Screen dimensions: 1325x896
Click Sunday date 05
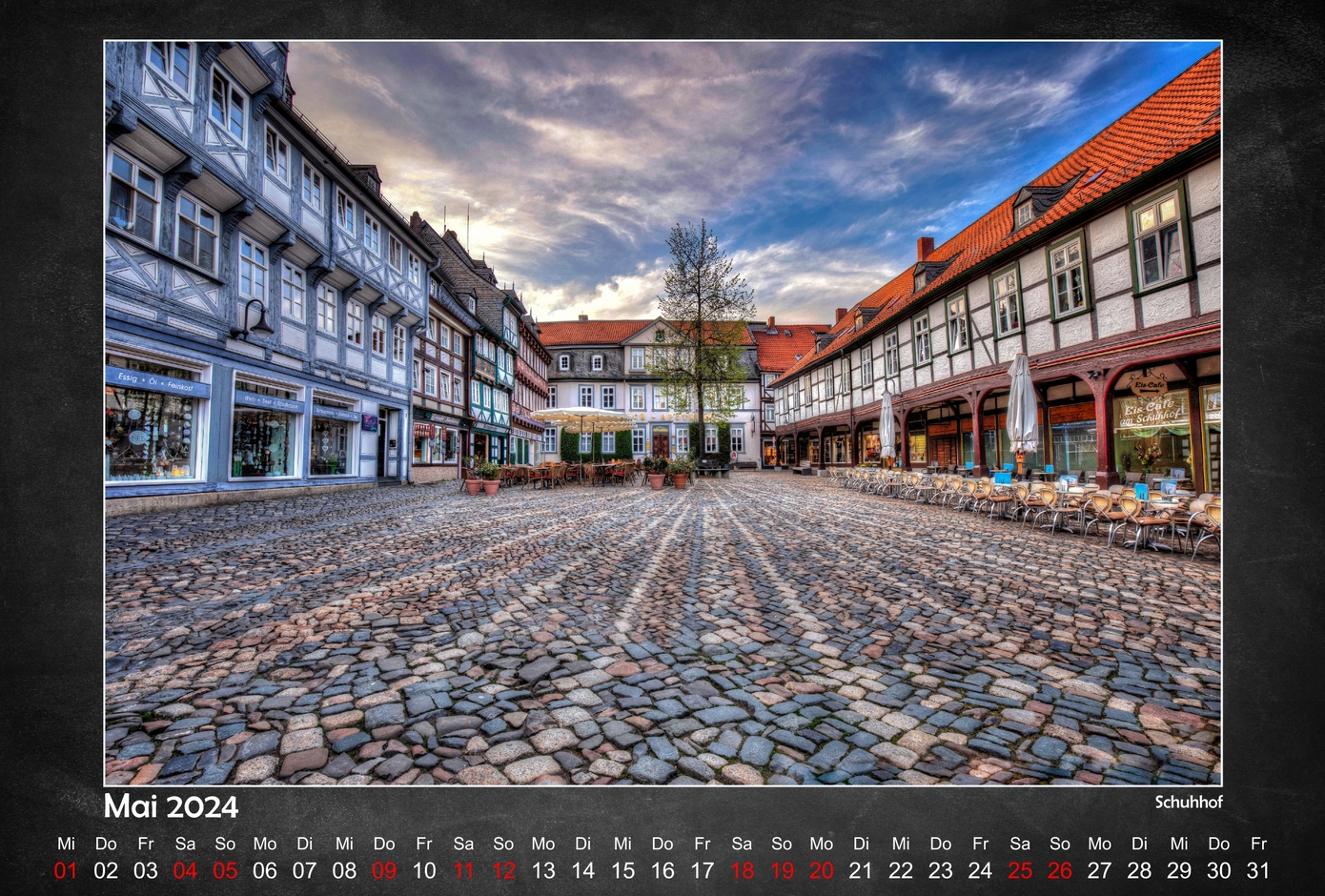tap(225, 870)
